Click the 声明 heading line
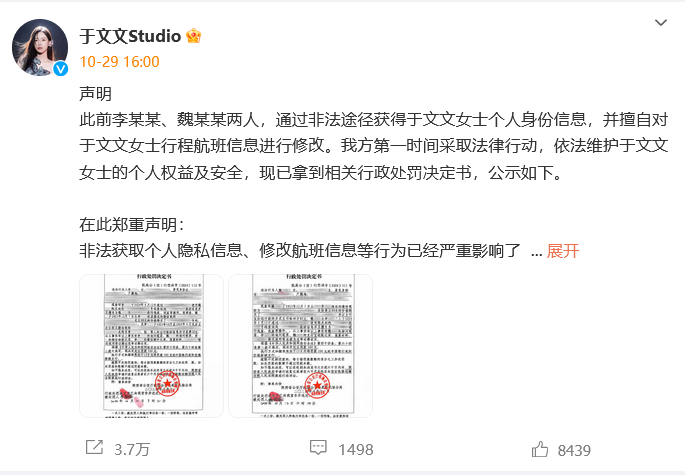Screen dimensions: 685x475 (x=96, y=94)
